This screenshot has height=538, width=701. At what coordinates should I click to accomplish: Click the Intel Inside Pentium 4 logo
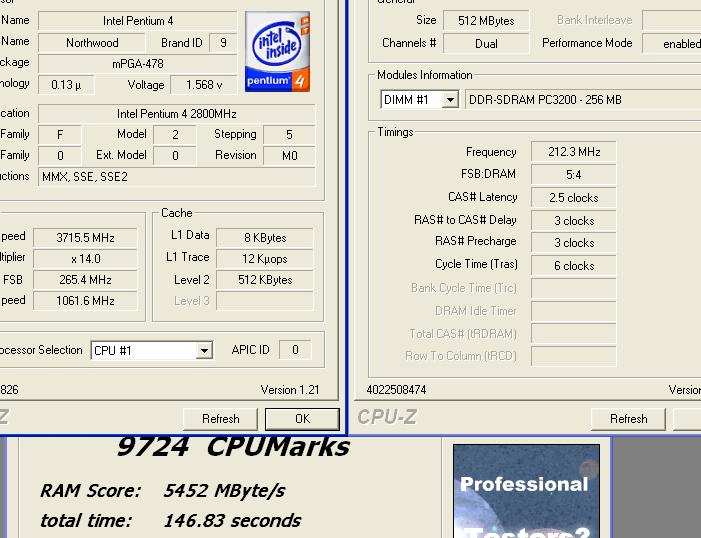tap(277, 52)
